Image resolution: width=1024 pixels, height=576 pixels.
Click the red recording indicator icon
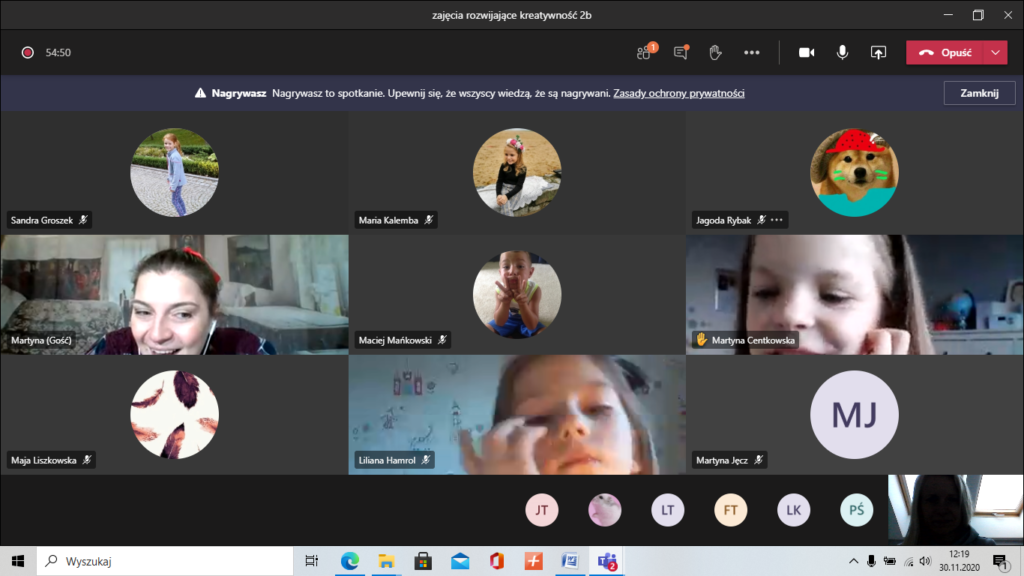pyautogui.click(x=27, y=52)
